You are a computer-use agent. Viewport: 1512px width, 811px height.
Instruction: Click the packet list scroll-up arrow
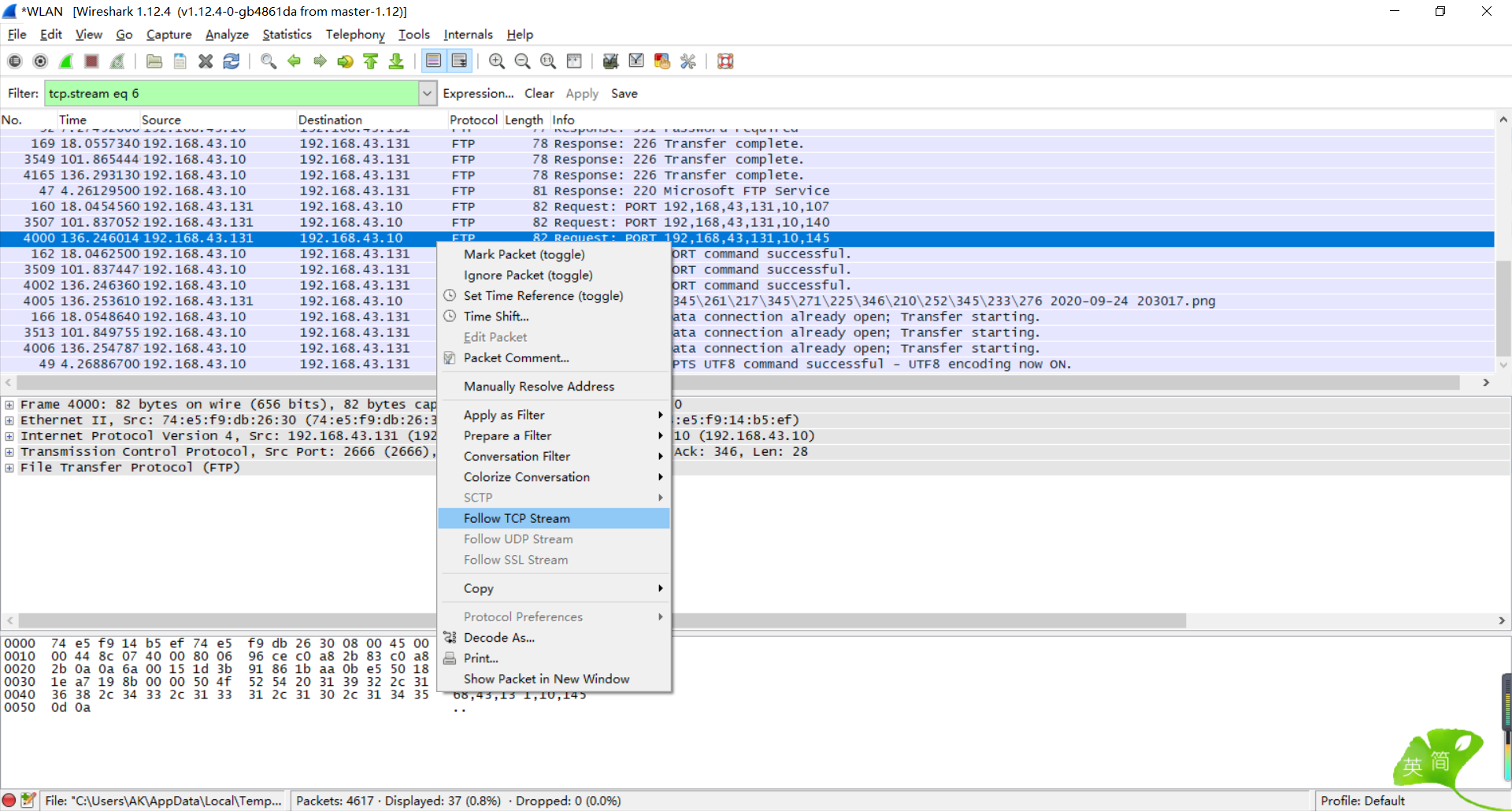pyautogui.click(x=1503, y=120)
